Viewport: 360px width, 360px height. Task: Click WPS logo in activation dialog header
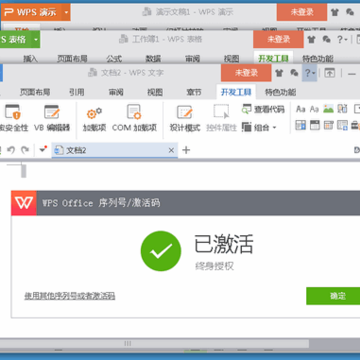[24, 203]
